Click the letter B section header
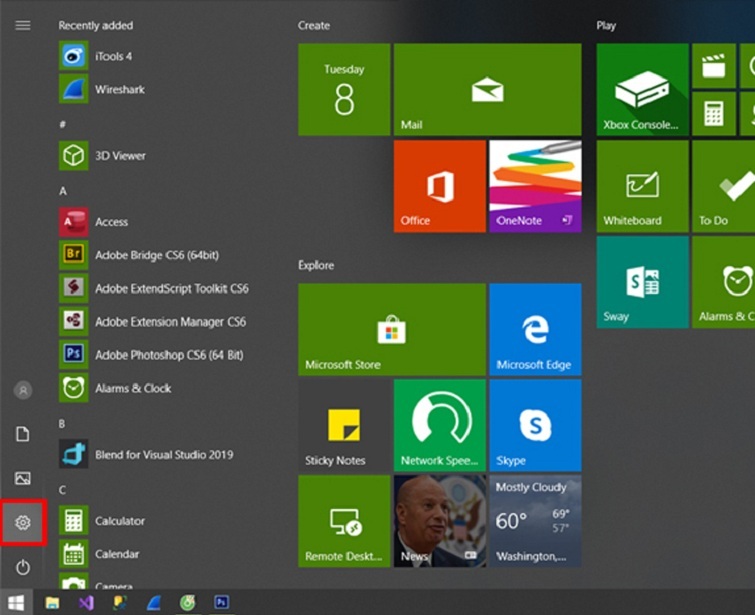This screenshot has height=615, width=755. (62, 423)
